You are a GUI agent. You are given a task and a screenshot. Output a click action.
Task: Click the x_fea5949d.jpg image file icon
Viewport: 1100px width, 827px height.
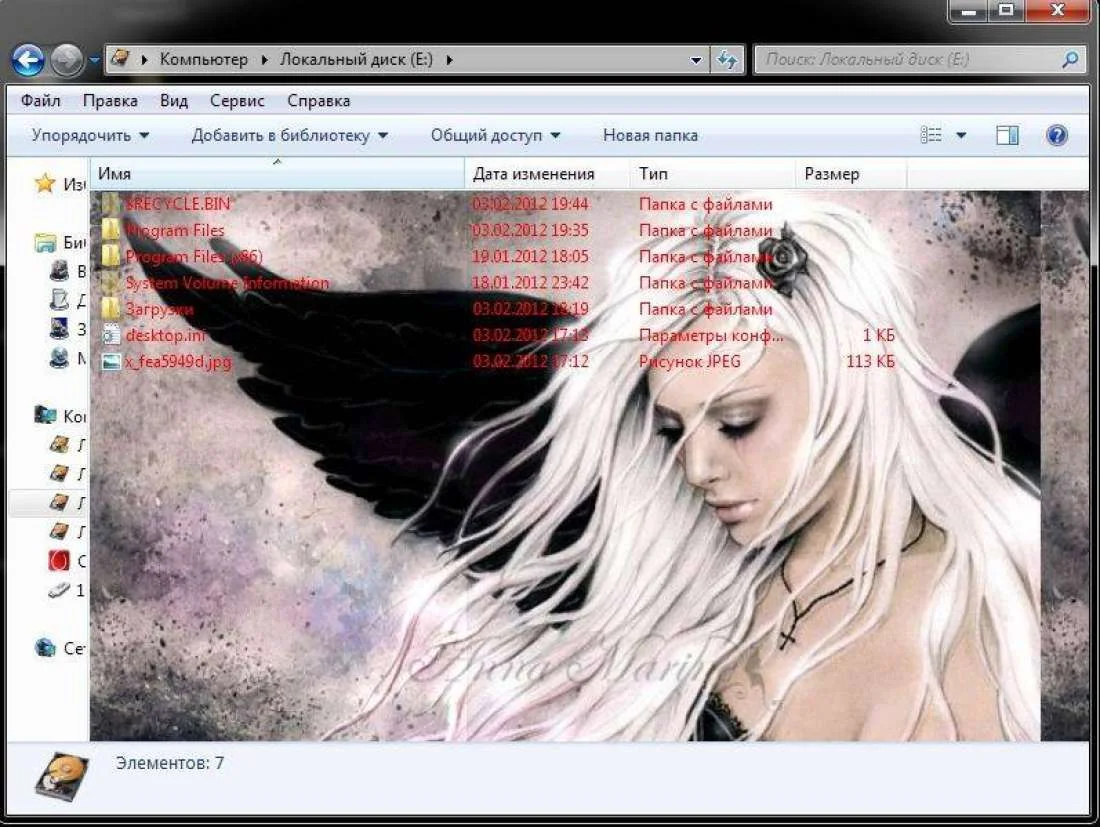(x=111, y=361)
